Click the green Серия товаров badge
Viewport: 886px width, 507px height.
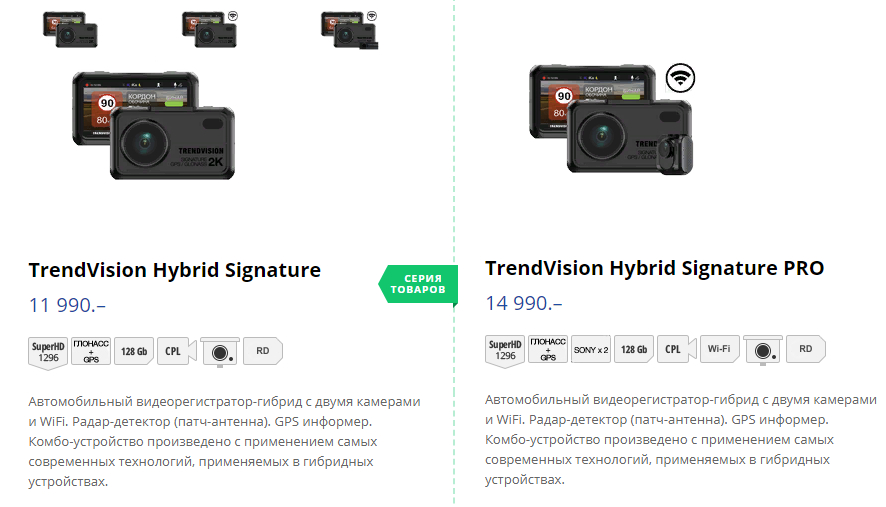418,284
